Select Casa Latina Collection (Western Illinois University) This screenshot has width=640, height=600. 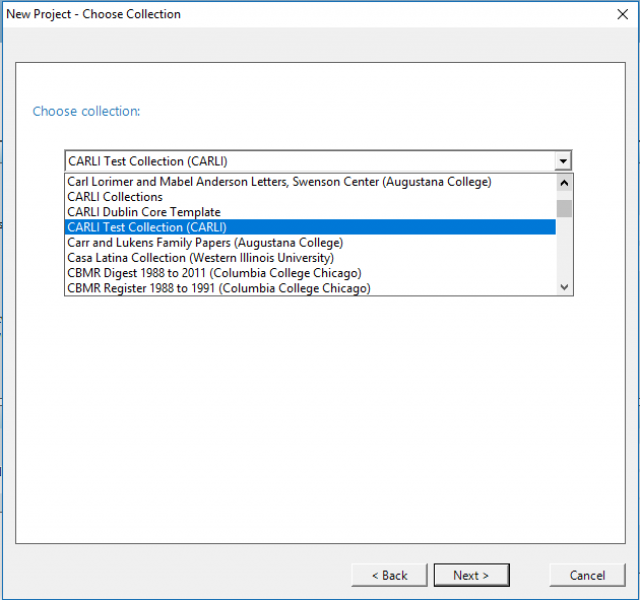point(310,258)
